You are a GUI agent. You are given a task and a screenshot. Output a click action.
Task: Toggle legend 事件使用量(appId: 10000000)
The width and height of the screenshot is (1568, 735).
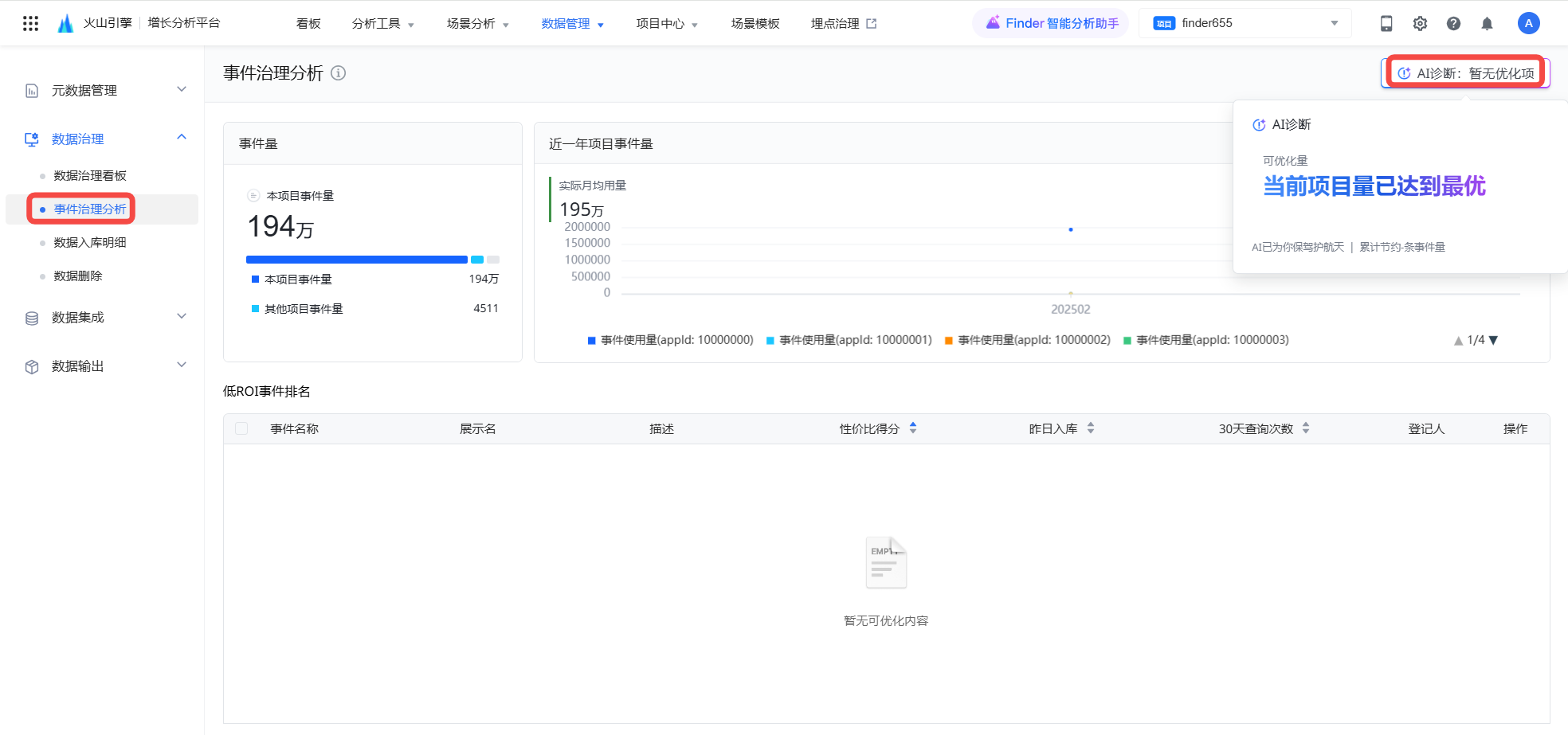[670, 340]
